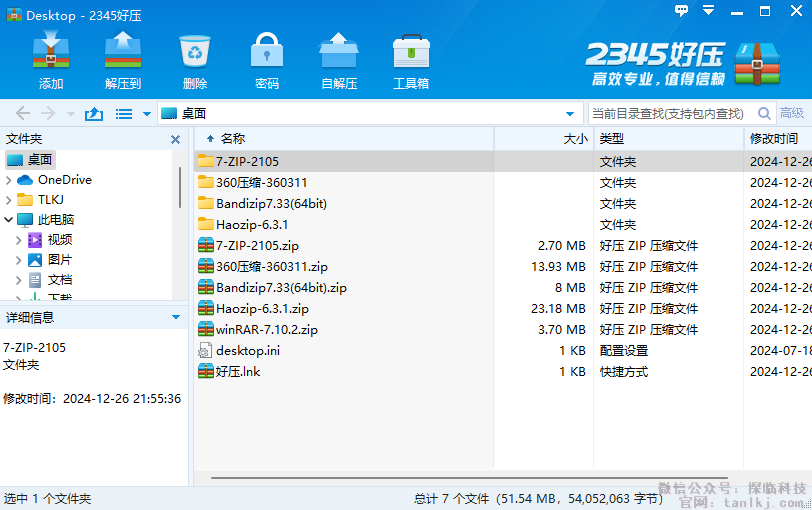This screenshot has height=510, width=812.
Task: Select the Haozip-6.3.1.zip file
Action: [x=503, y=309]
